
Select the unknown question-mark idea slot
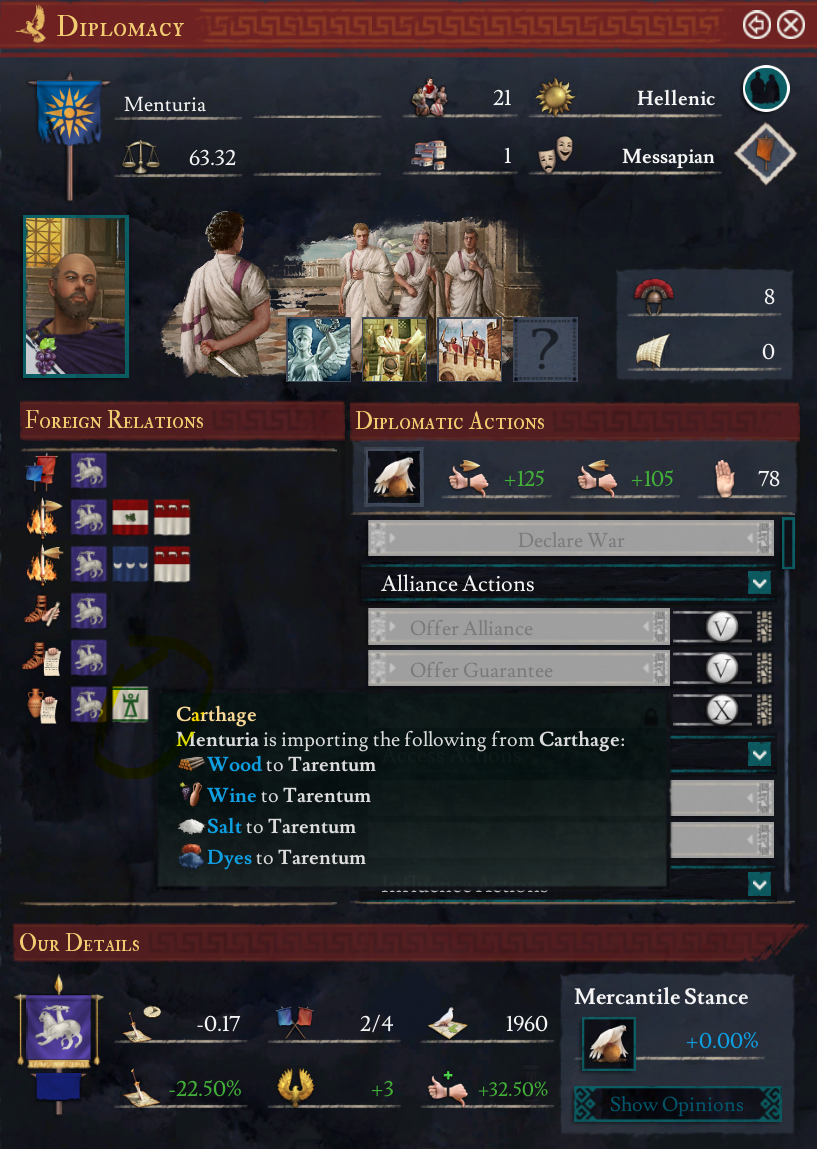(545, 350)
